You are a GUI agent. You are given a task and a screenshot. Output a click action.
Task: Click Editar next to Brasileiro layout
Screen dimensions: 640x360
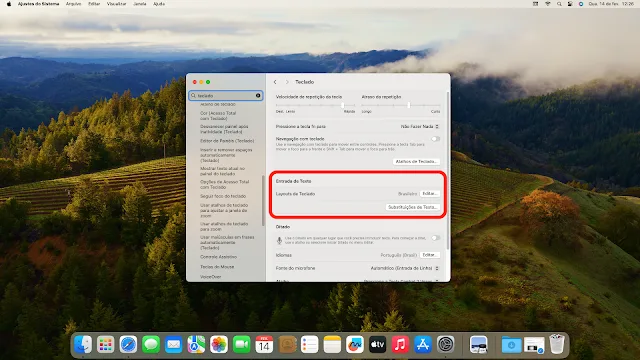(x=430, y=193)
